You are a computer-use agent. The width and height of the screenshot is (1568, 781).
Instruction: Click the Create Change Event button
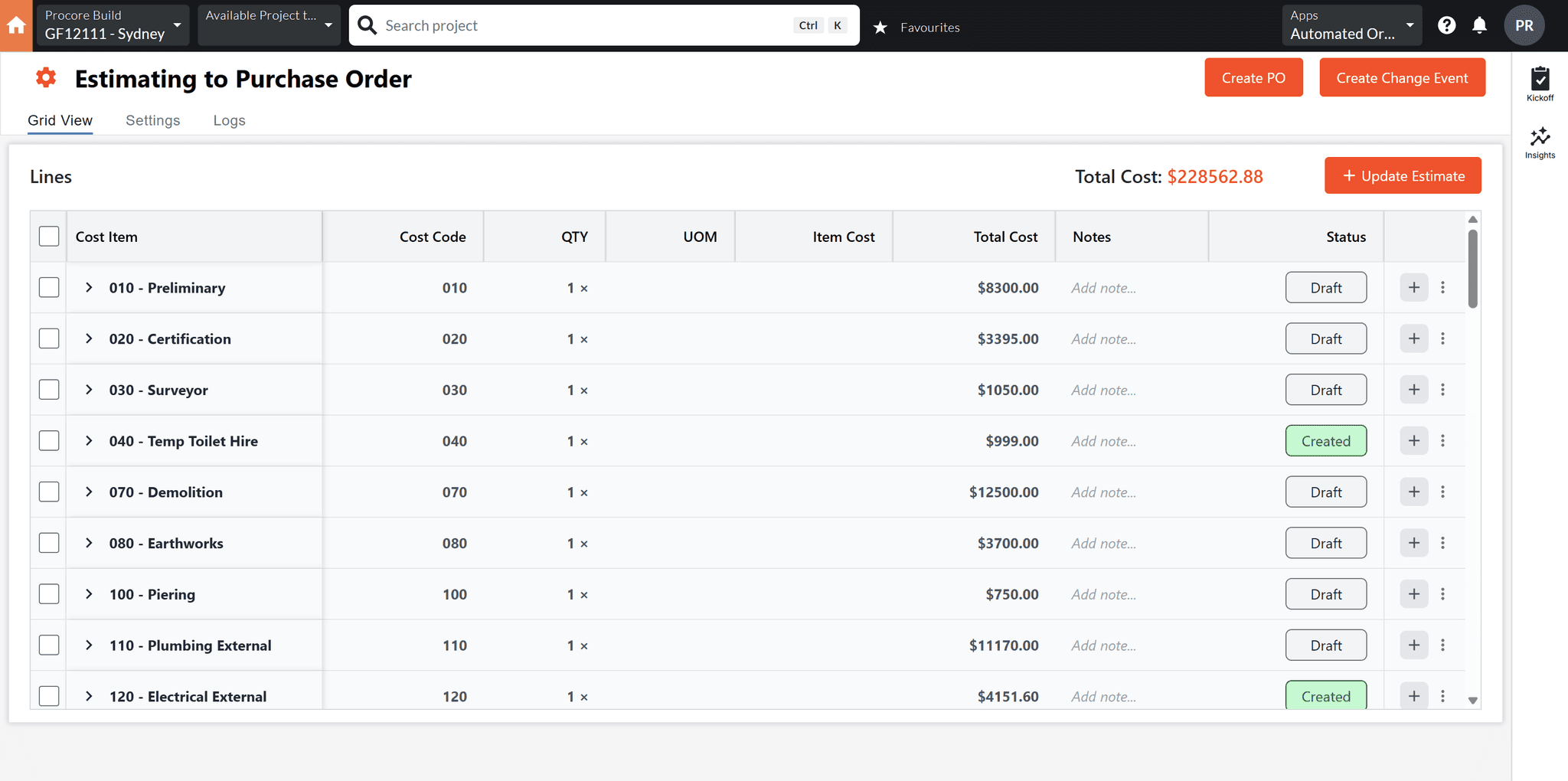[x=1402, y=77]
